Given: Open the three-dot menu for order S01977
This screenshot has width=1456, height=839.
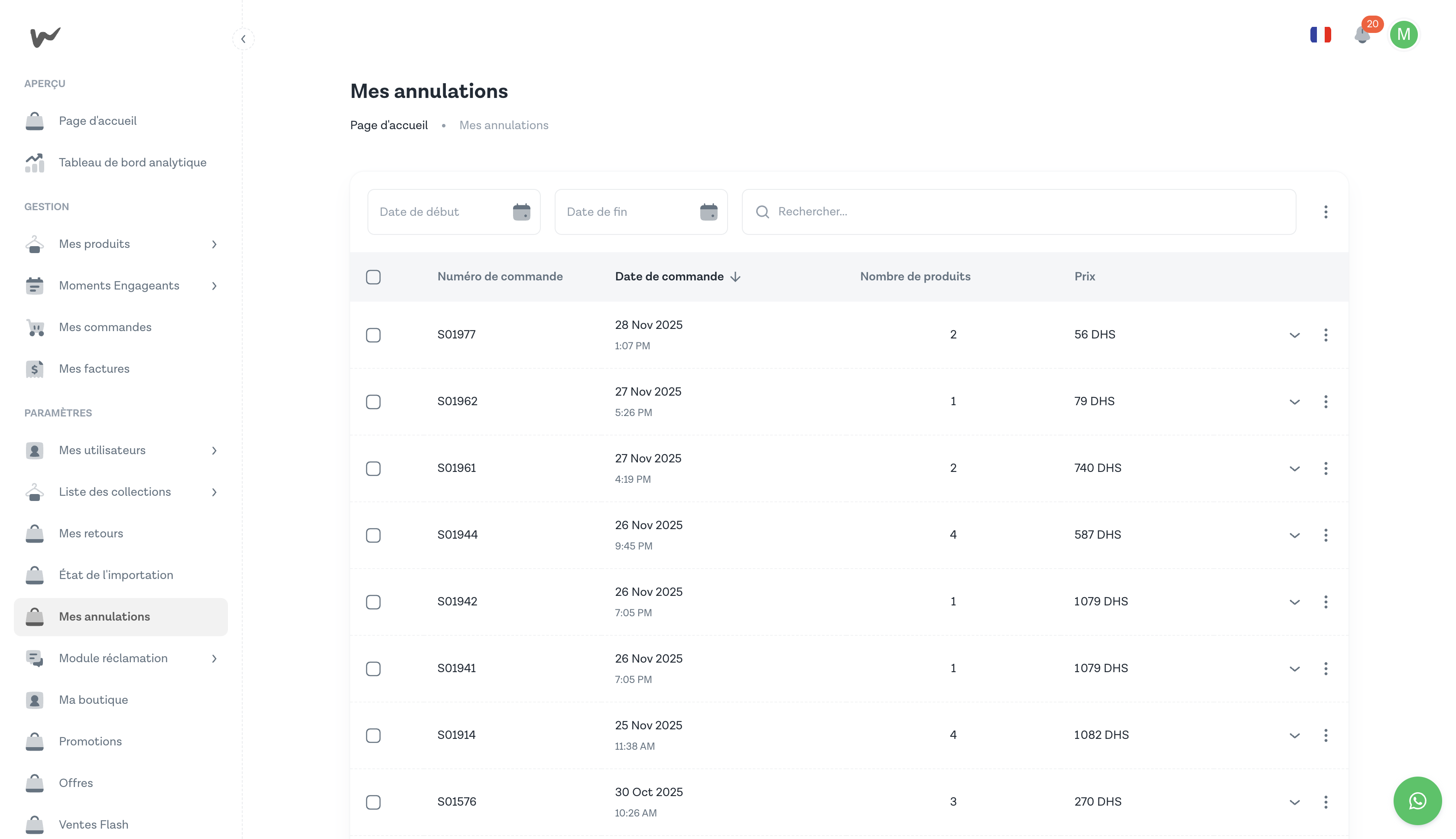Looking at the screenshot, I should [x=1325, y=335].
